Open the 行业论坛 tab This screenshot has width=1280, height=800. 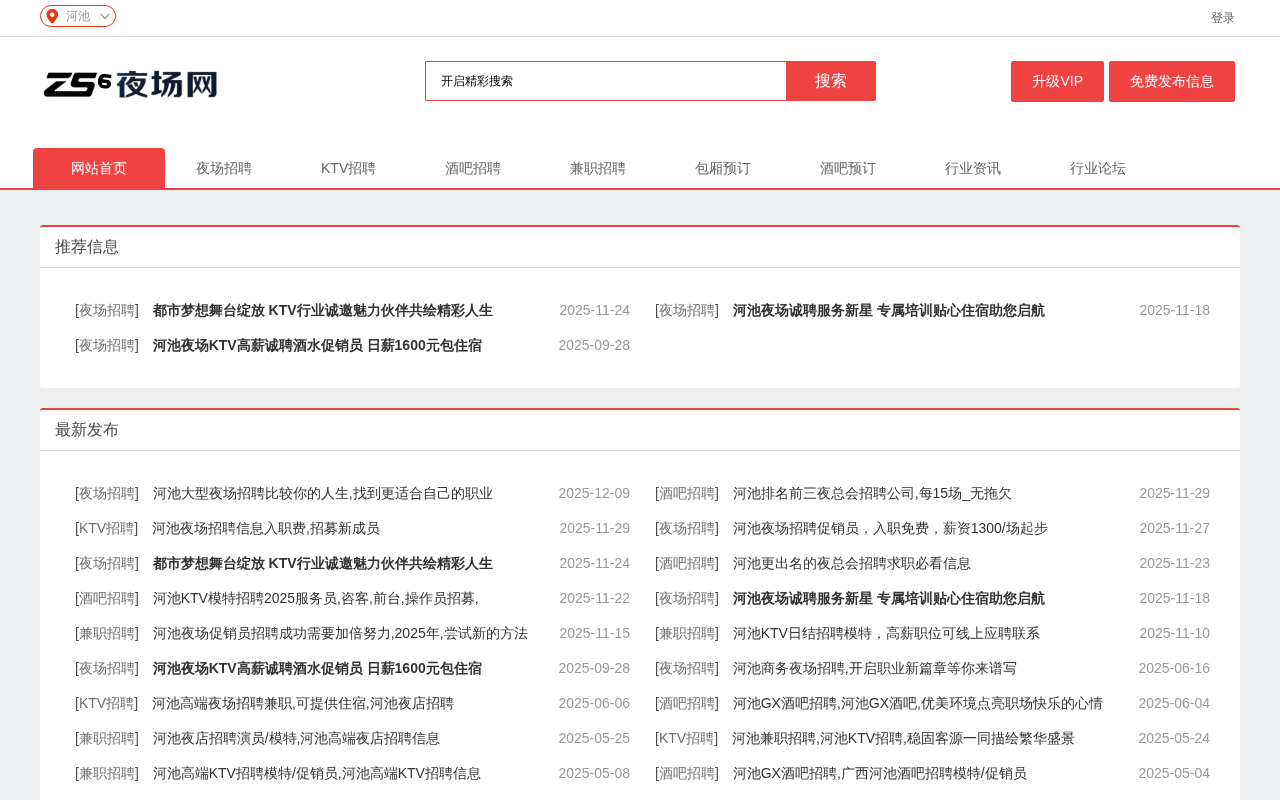point(1098,168)
